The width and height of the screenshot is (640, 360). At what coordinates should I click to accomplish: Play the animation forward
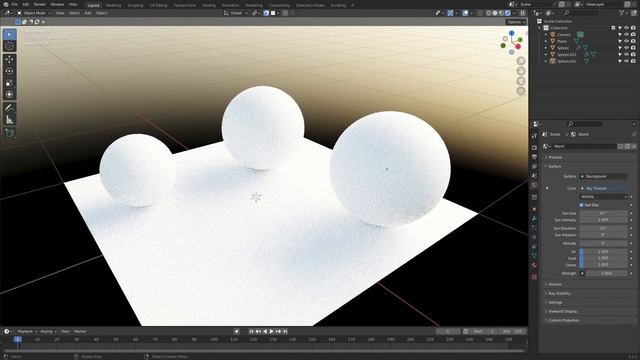click(x=271, y=331)
